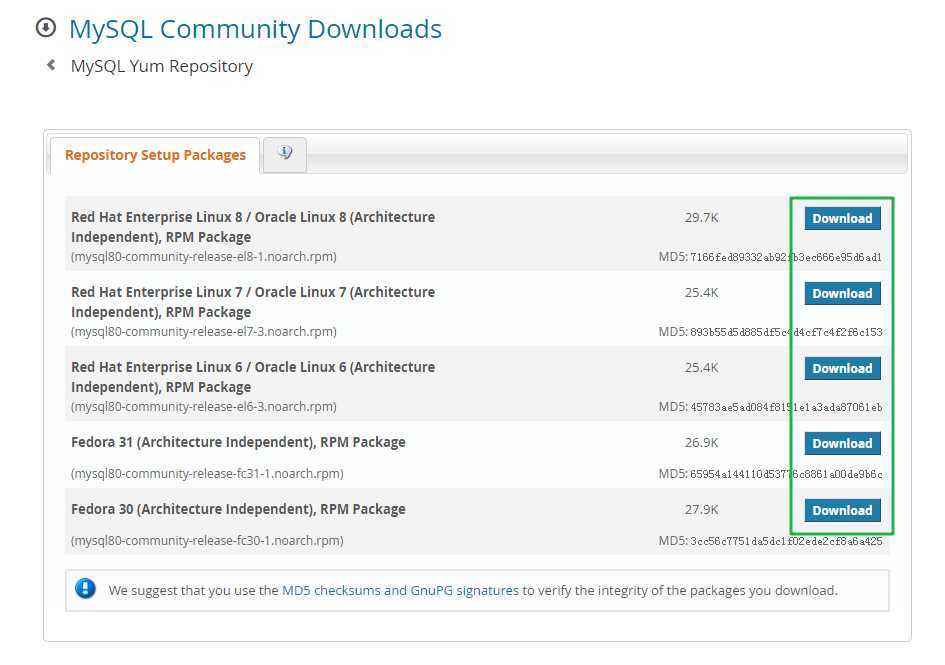Click filename mysql80-community-release-el6-3.noarch.rpm
Image resolution: width=945 pixels, height=665 pixels.
coord(204,406)
